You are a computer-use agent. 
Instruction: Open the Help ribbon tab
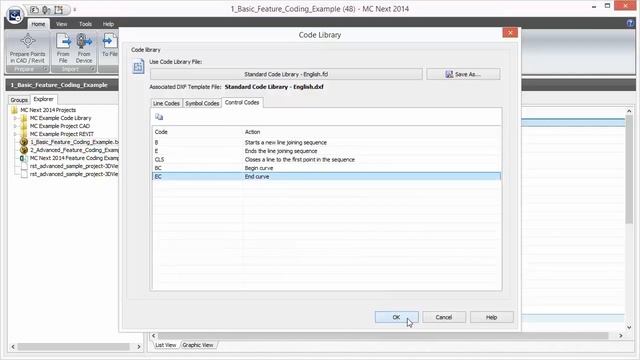coord(108,24)
